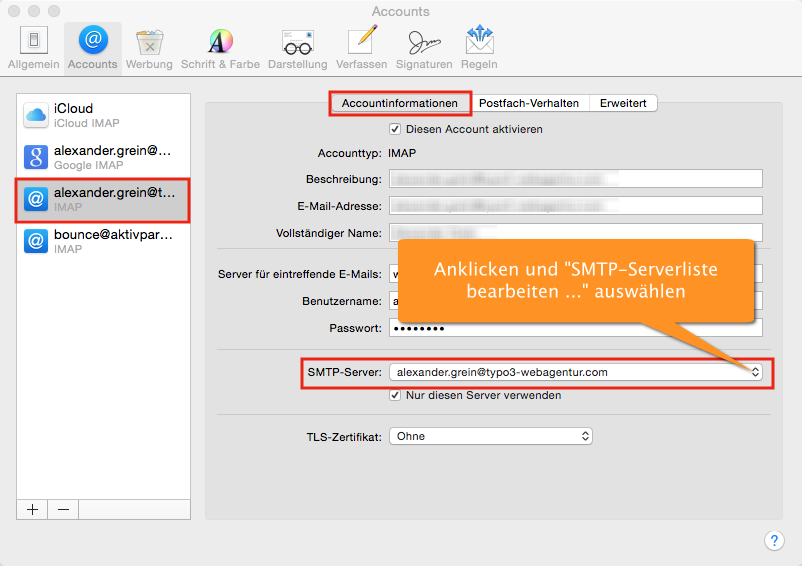Open the SMTP-Server dropdown

pyautogui.click(x=576, y=372)
